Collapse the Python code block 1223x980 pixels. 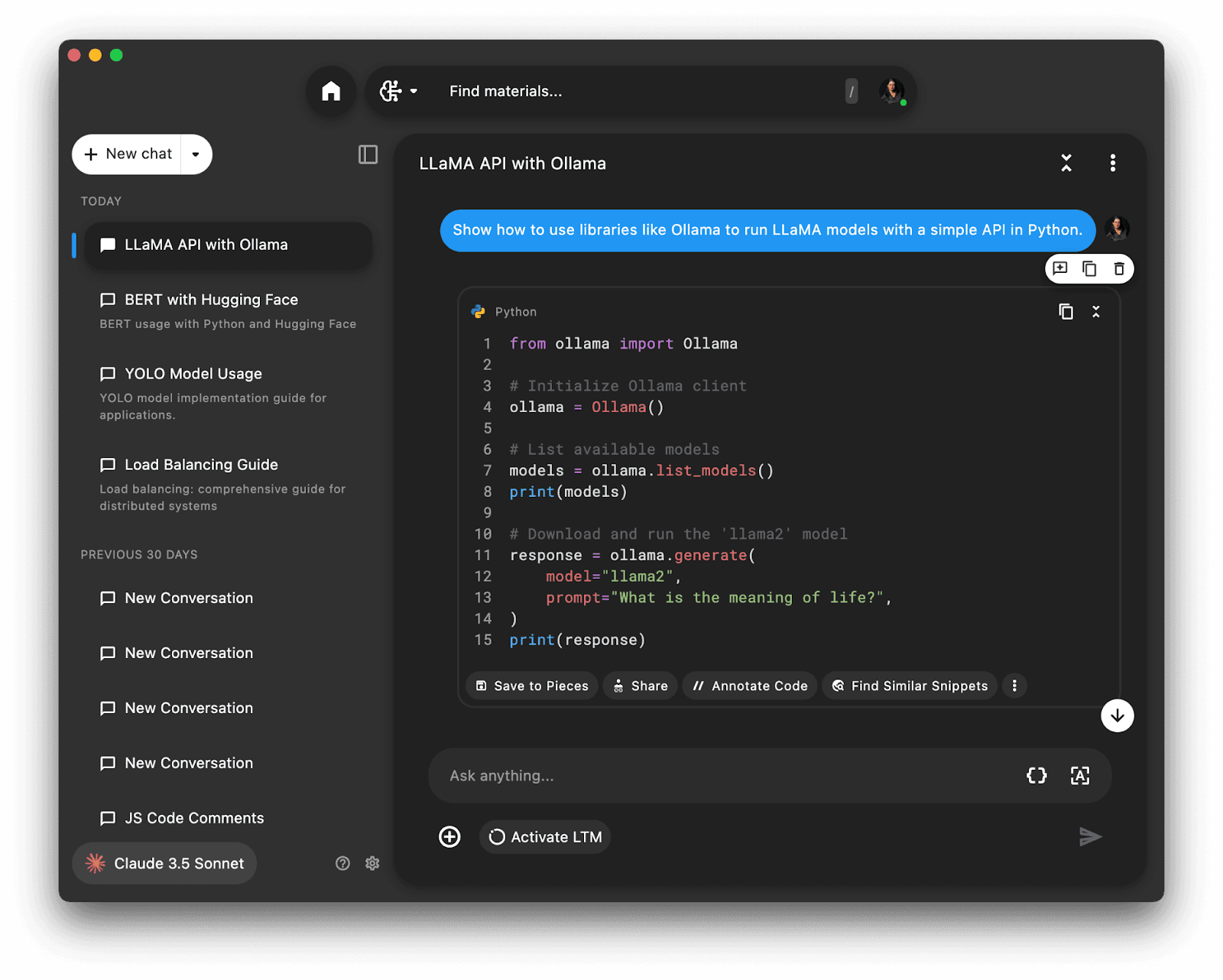tap(1096, 312)
